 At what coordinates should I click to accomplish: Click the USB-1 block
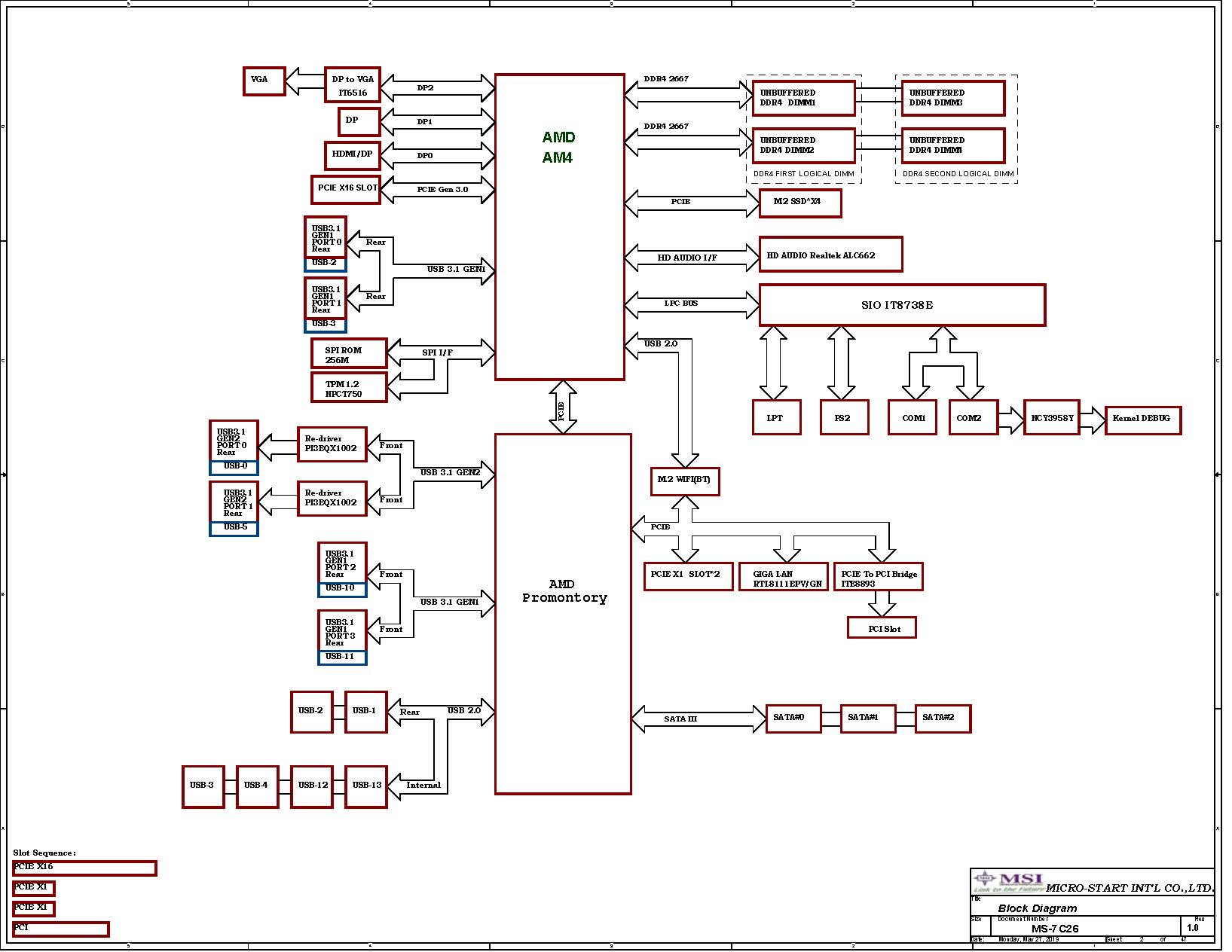(x=366, y=712)
